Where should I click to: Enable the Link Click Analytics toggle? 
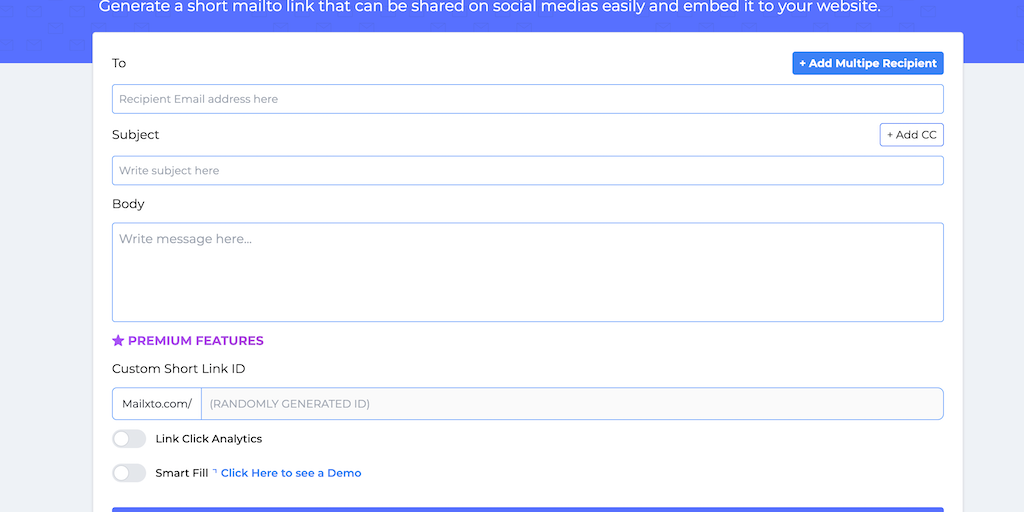(x=129, y=439)
